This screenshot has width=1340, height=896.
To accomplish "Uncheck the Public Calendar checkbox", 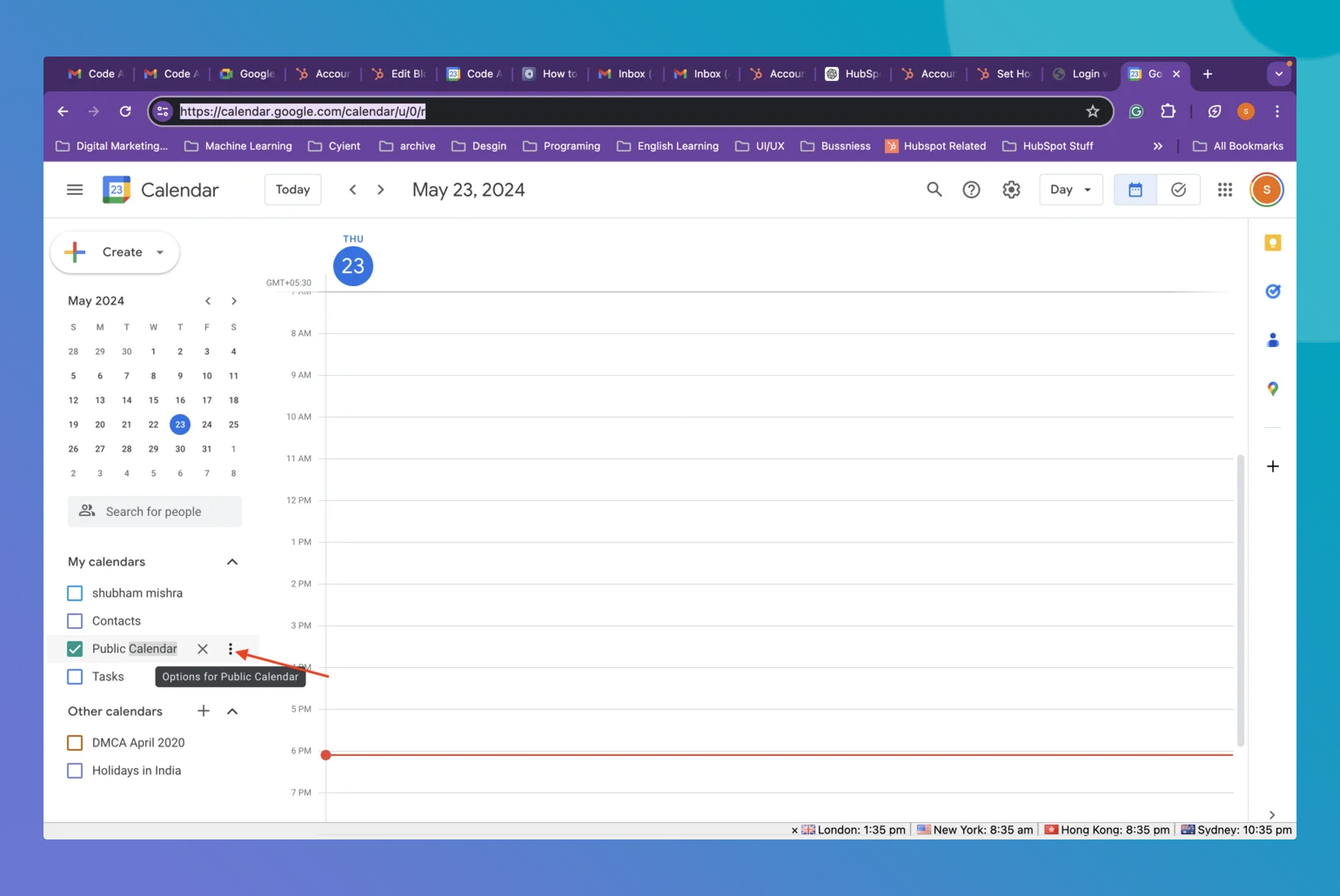I will click(75, 649).
